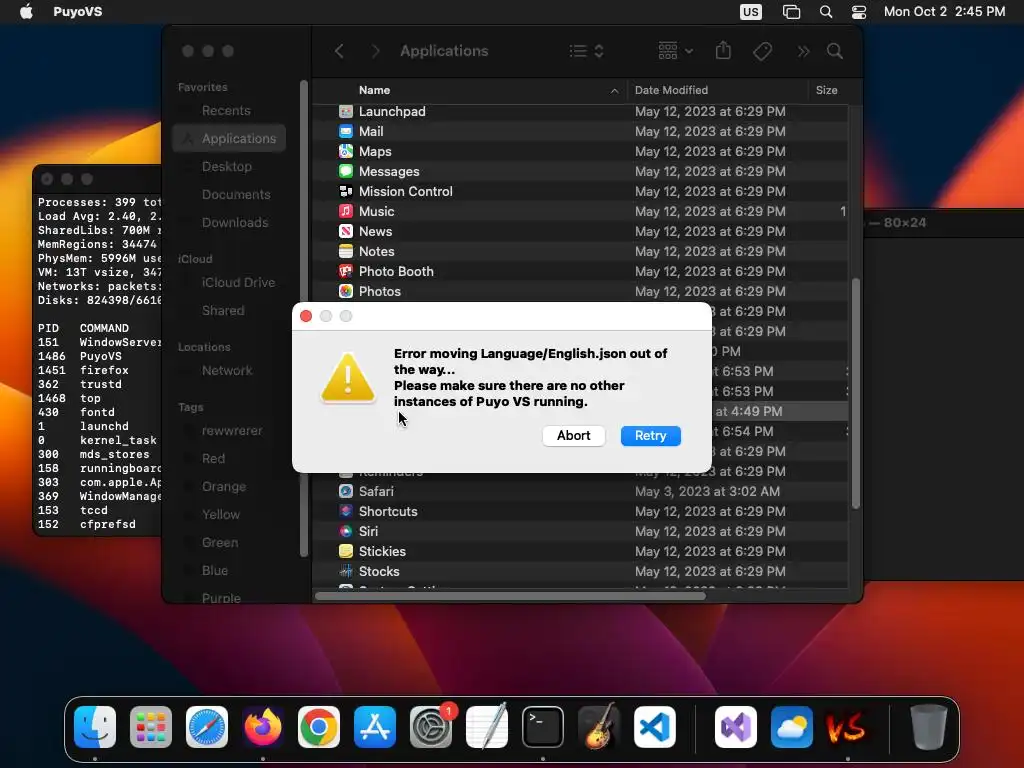
Task: Open Control Center in menu bar
Action: (x=859, y=12)
